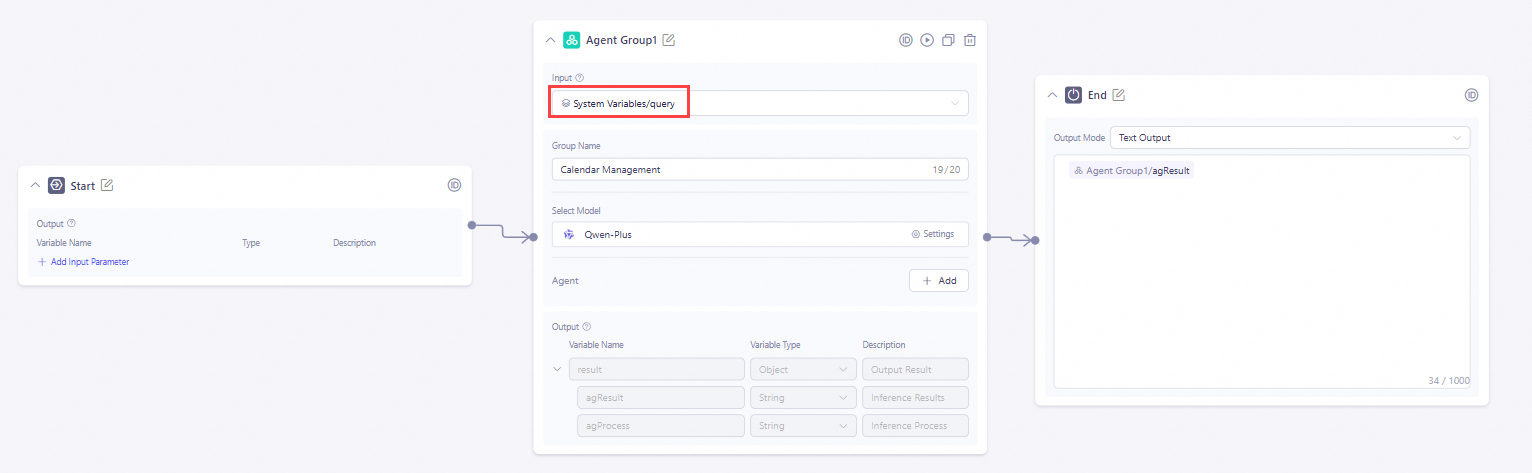Collapse the result output variable row
The width and height of the screenshot is (1532, 473).
(x=558, y=369)
